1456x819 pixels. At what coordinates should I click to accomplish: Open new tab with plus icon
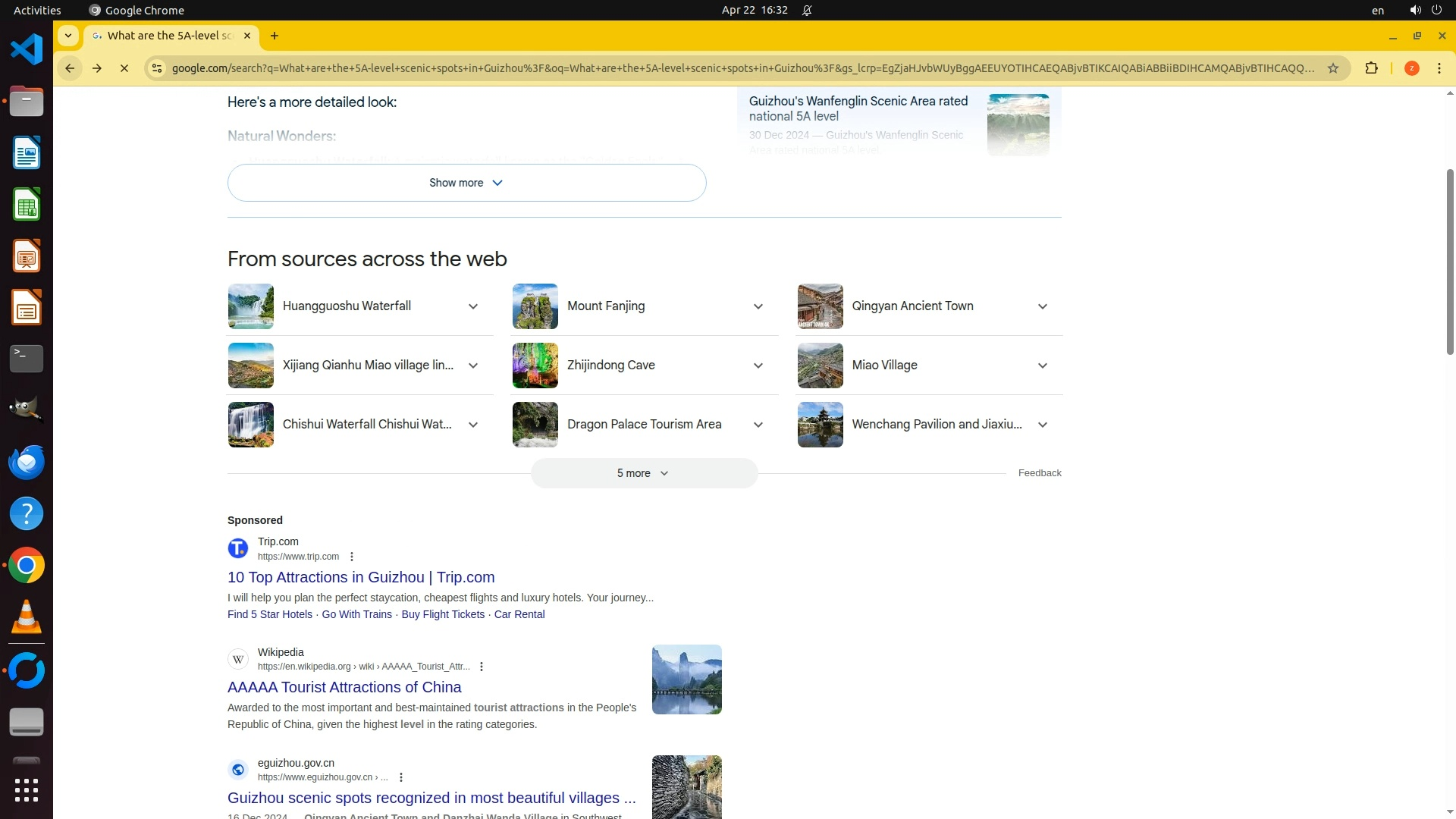(275, 36)
